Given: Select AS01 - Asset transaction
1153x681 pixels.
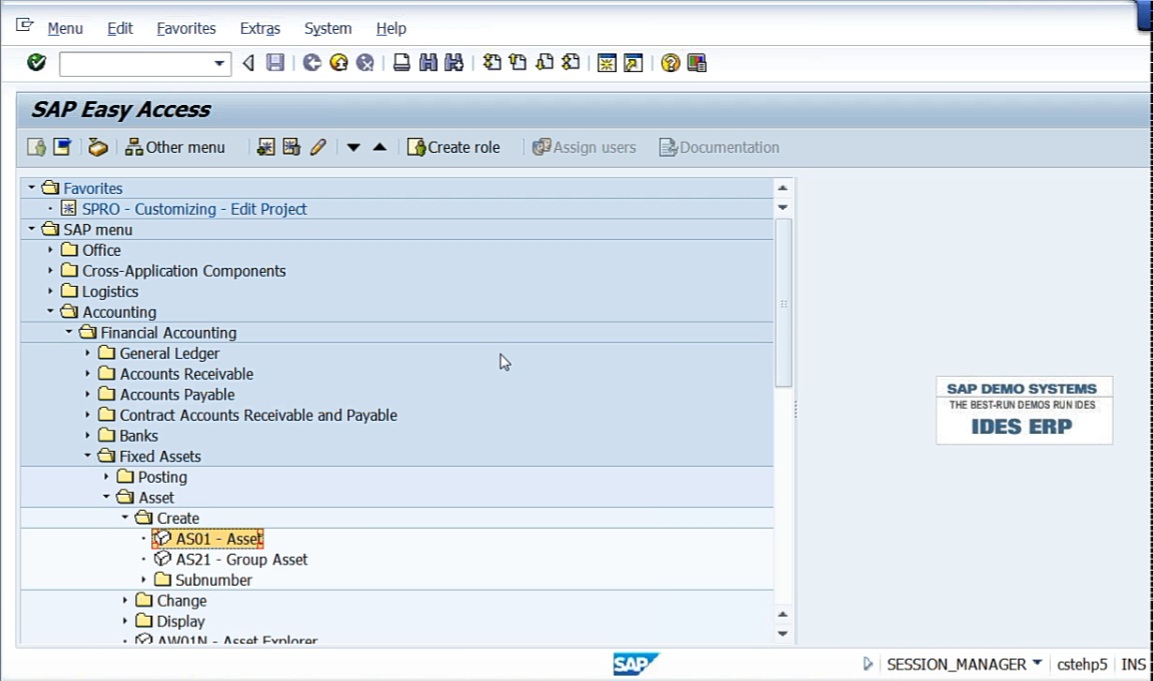Looking at the screenshot, I should 219,539.
